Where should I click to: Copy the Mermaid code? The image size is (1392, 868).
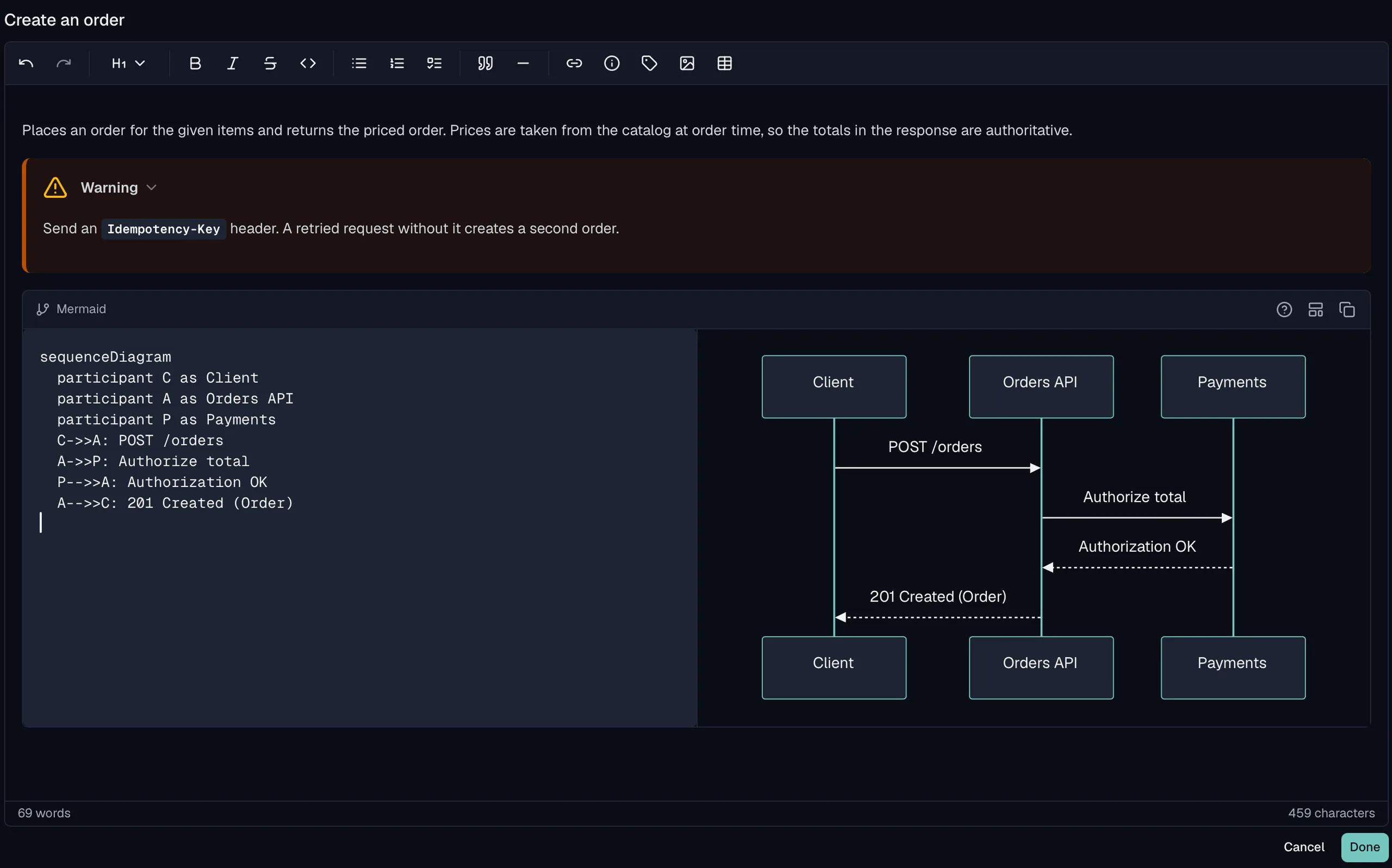coord(1347,309)
